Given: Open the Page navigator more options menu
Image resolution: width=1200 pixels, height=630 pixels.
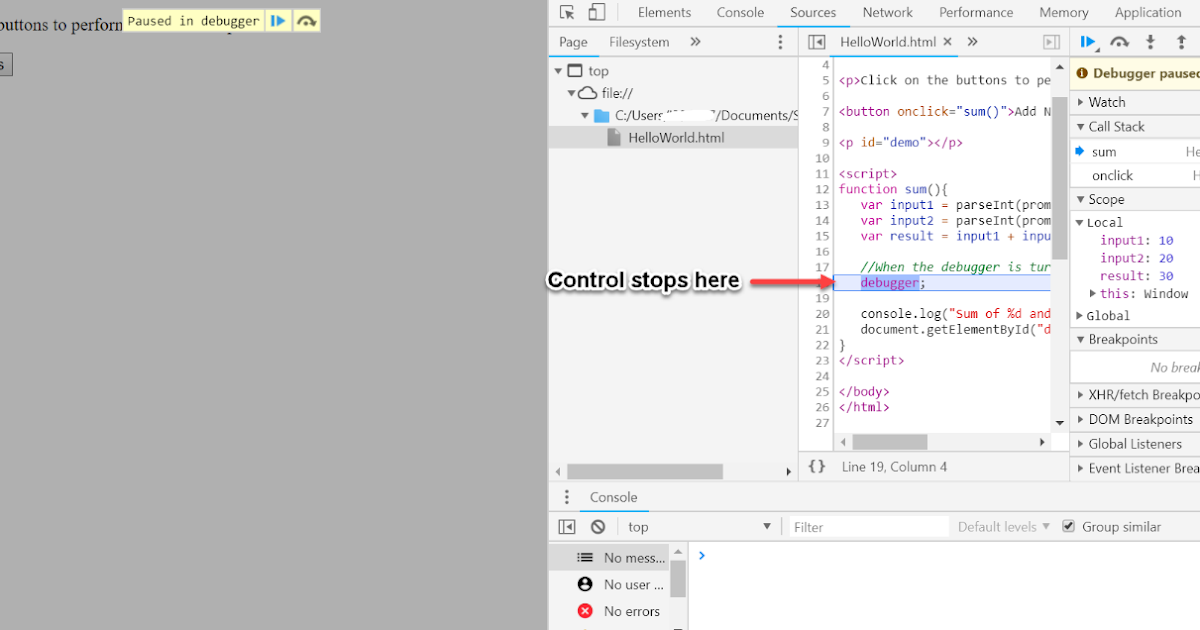Looking at the screenshot, I should [x=780, y=42].
